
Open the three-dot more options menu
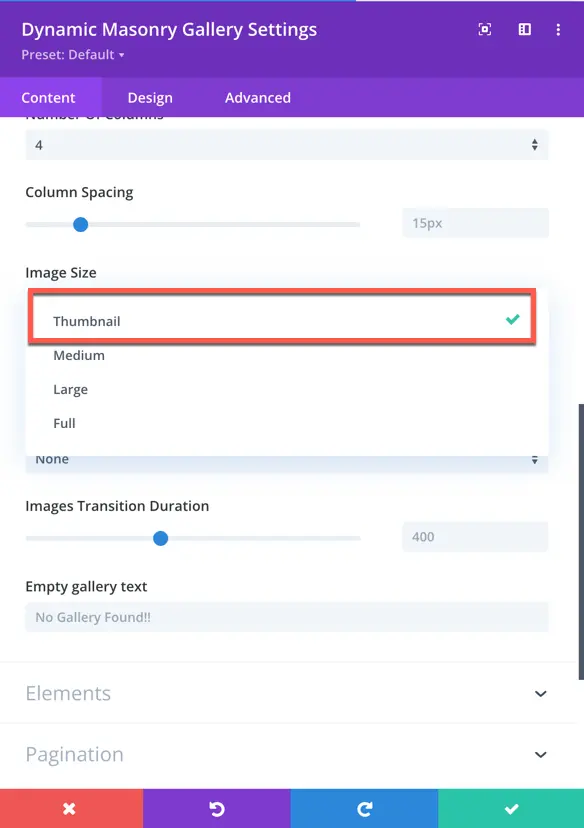(x=558, y=30)
